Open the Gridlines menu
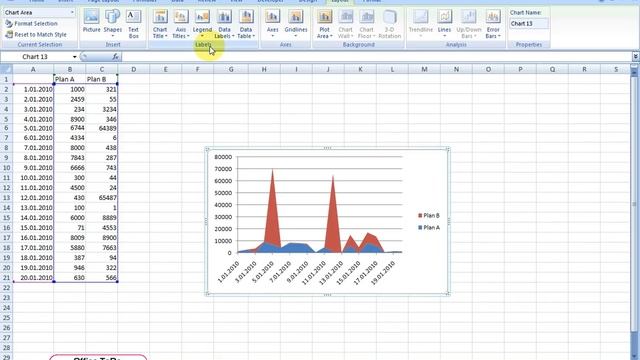The width and height of the screenshot is (640, 360). (296, 24)
